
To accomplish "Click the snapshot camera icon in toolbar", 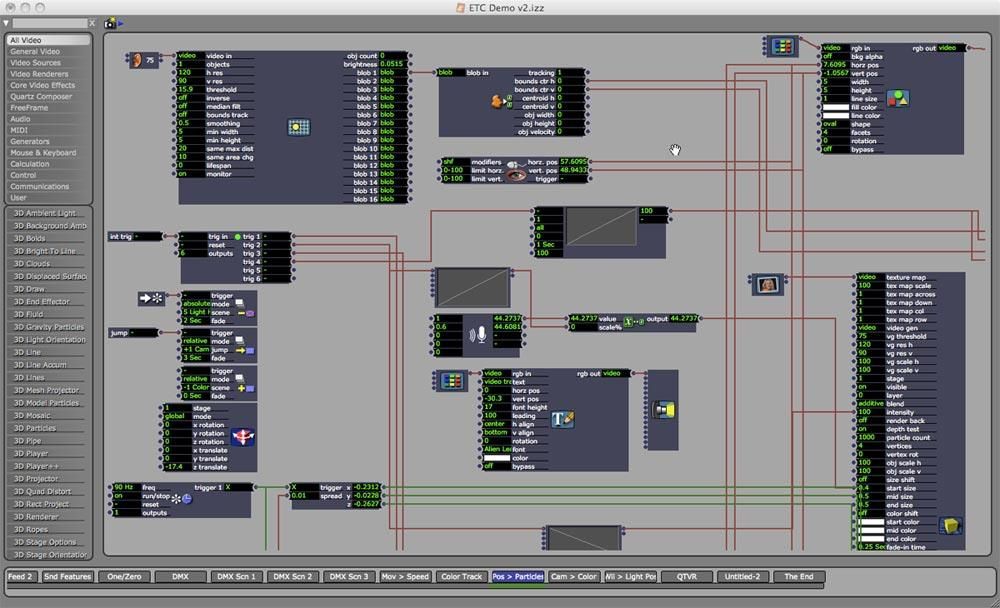I will coord(109,22).
